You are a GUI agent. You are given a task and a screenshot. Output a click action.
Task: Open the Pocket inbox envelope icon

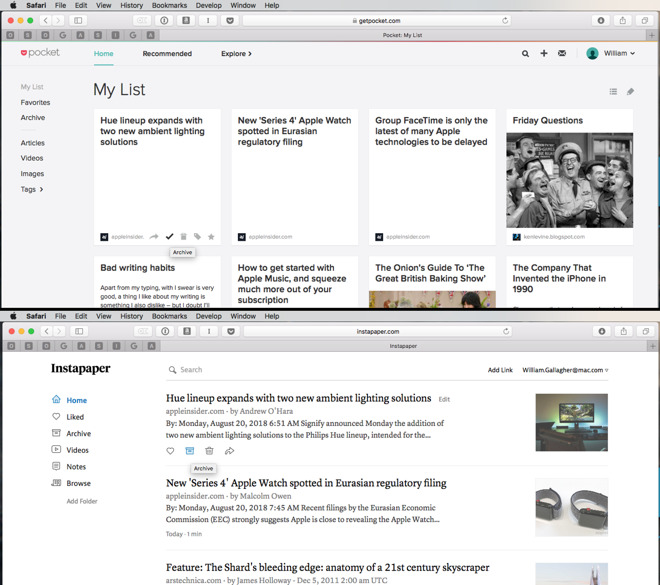[562, 53]
